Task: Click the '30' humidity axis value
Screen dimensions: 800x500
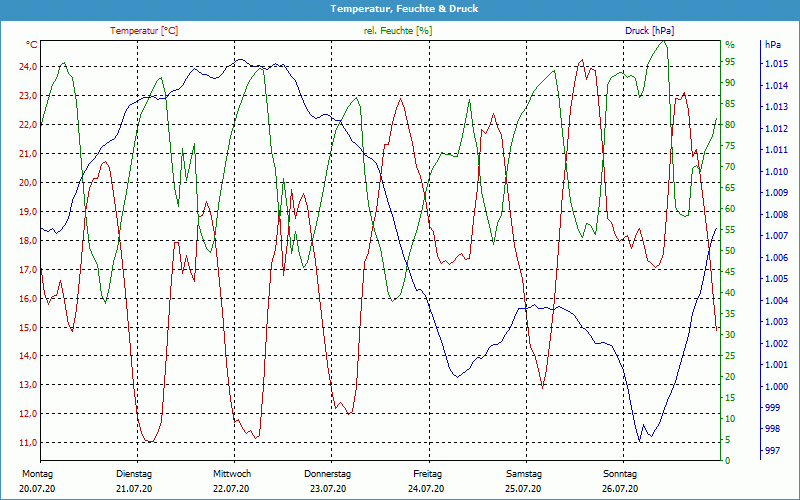Action: [730, 335]
